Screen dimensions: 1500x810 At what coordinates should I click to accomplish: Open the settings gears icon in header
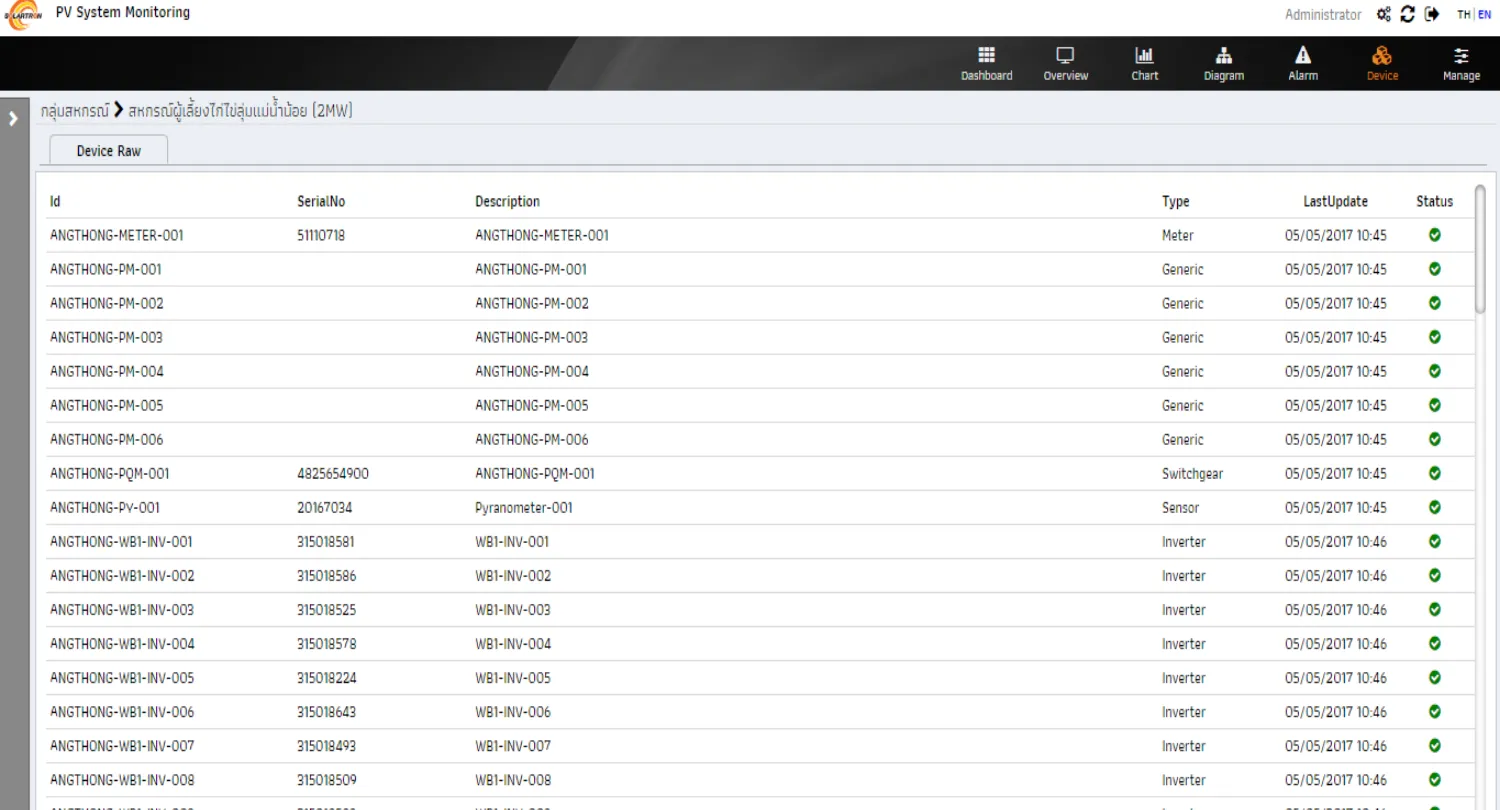point(1384,14)
